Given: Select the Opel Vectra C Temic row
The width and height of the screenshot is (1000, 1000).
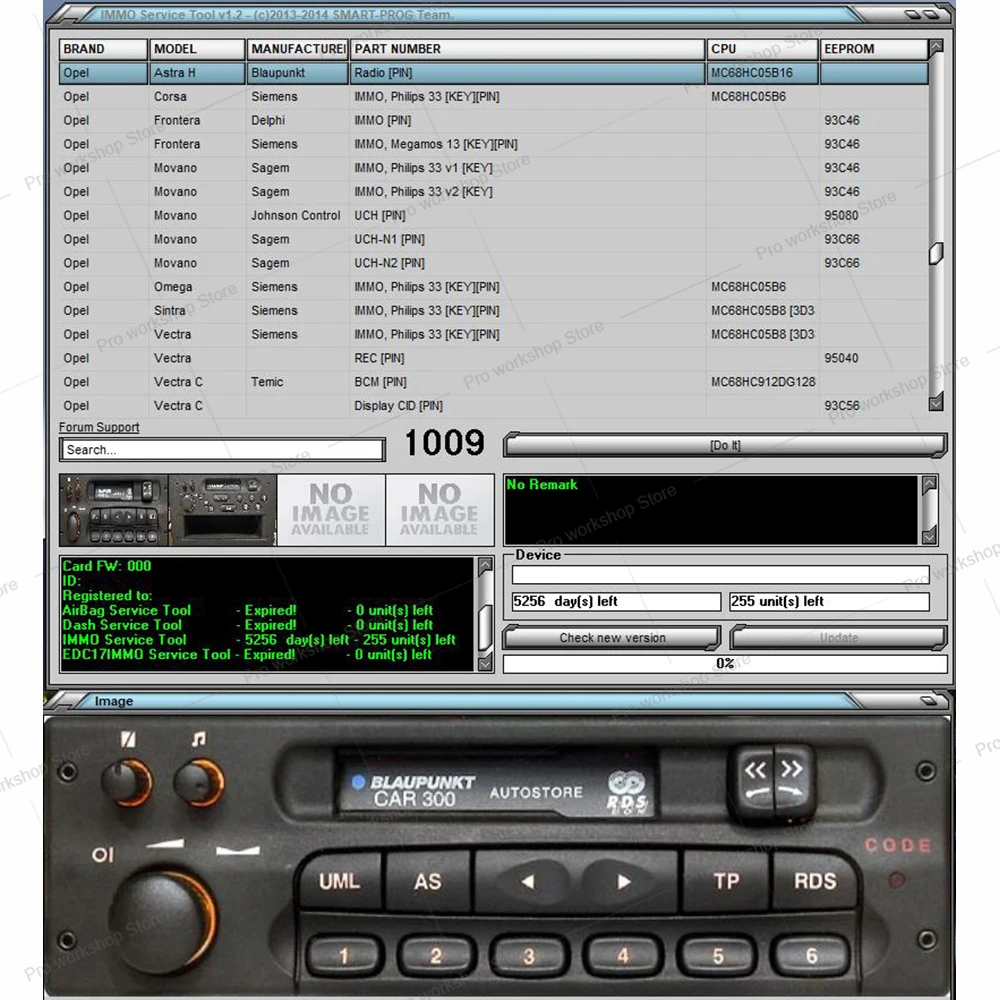Looking at the screenshot, I should tap(400, 382).
